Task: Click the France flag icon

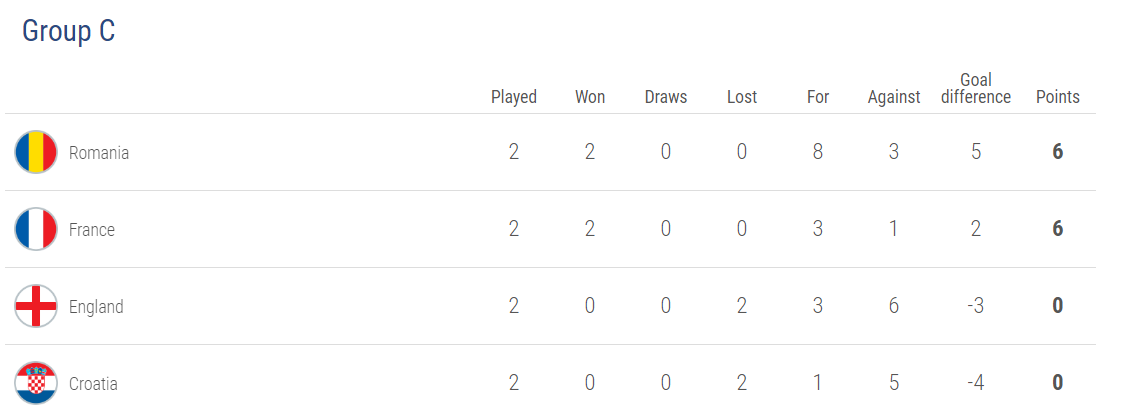Action: (x=36, y=229)
